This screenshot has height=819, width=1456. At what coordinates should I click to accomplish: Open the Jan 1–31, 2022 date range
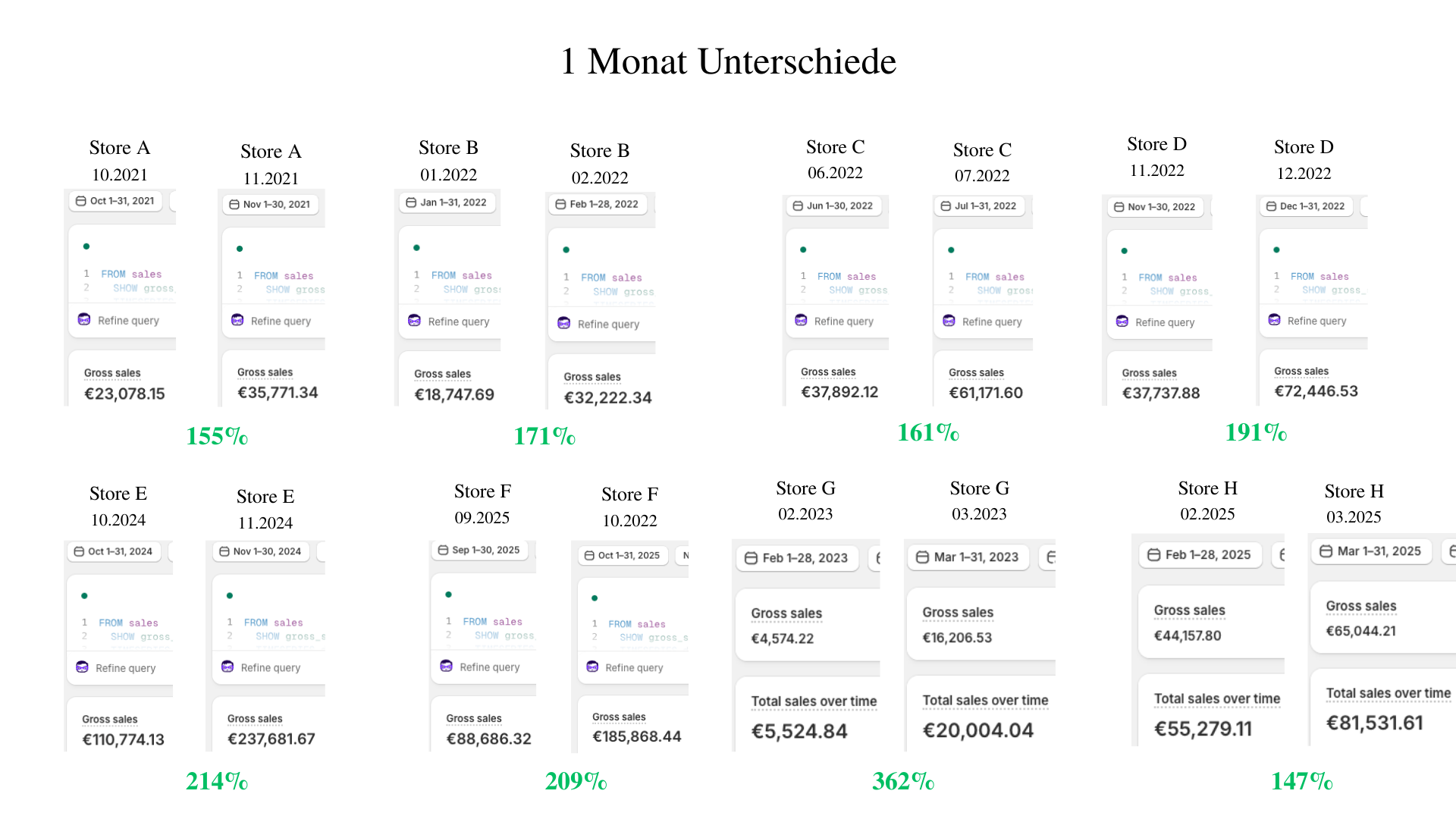tap(447, 202)
